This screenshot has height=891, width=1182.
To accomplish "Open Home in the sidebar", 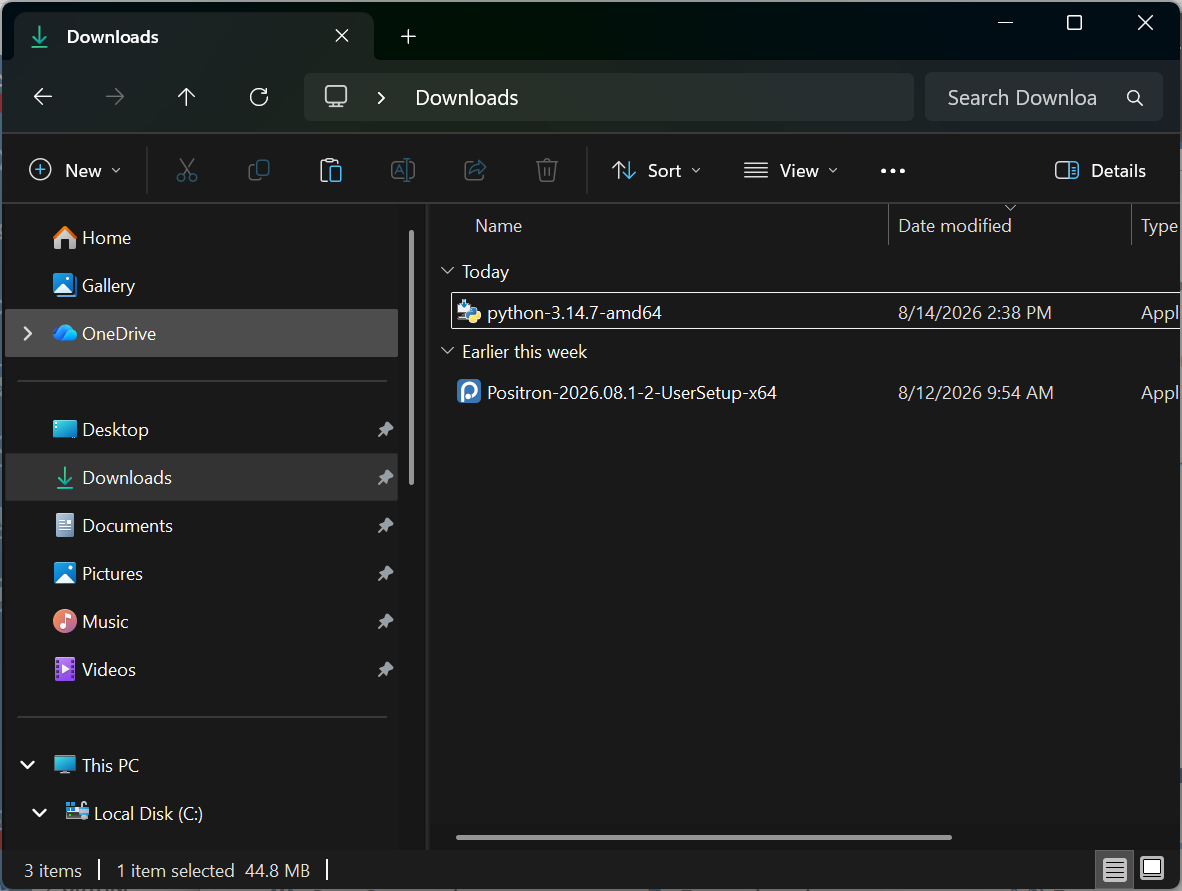I will coord(201,237).
